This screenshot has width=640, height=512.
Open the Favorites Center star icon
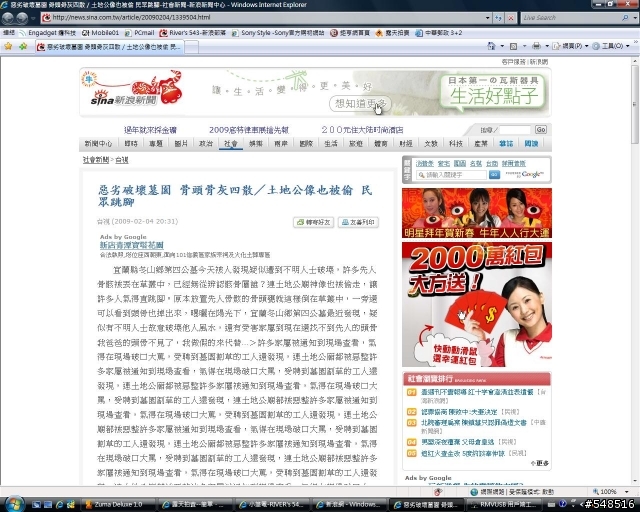[x=8, y=46]
